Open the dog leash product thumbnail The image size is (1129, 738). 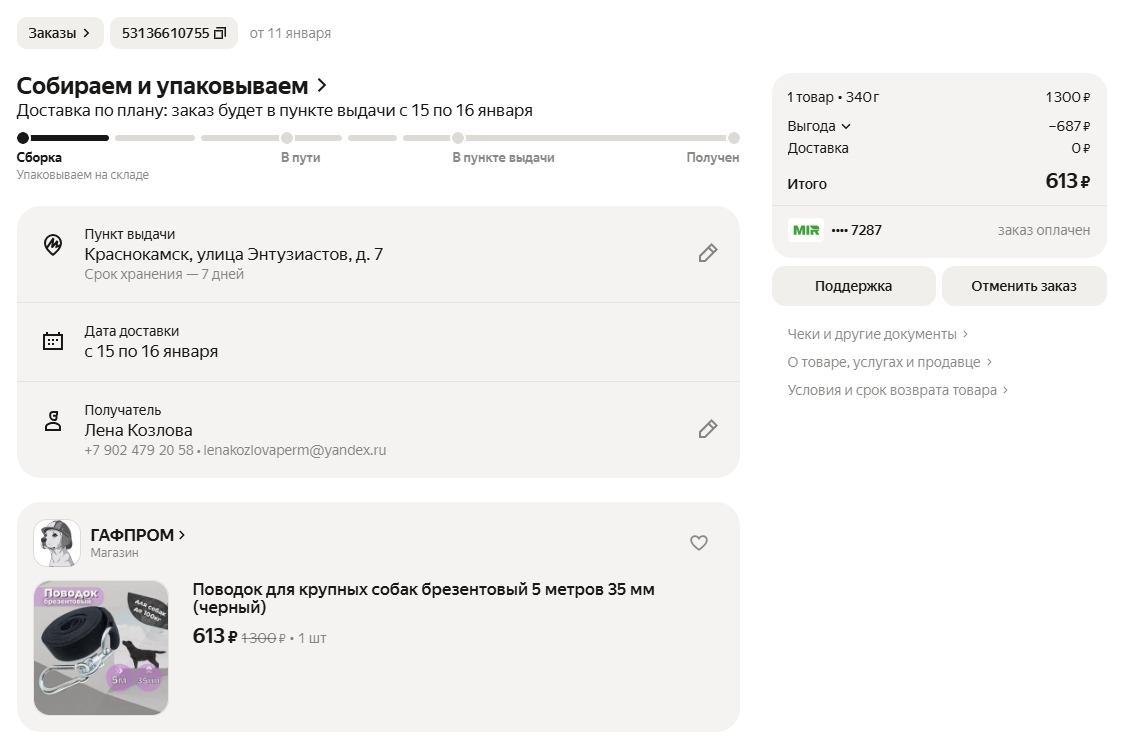[101, 648]
